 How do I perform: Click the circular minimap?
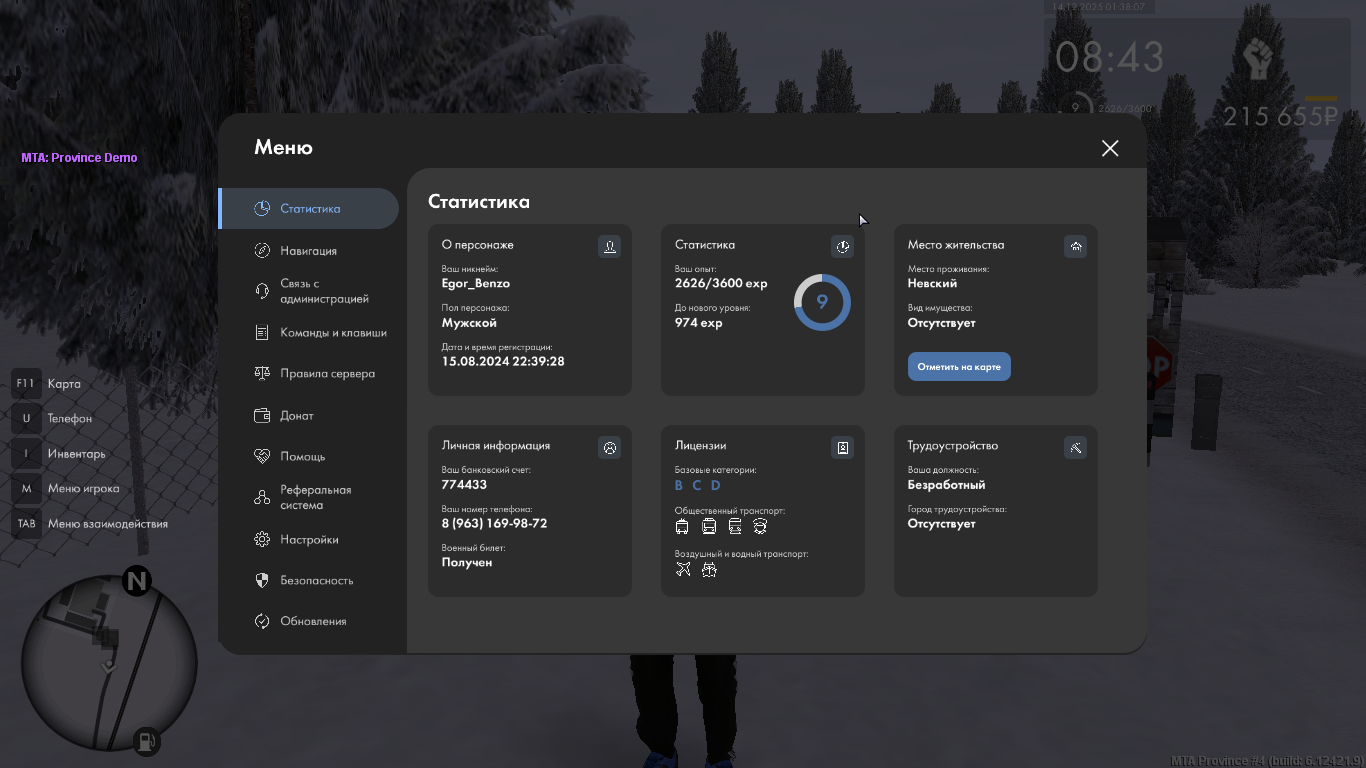(x=108, y=662)
